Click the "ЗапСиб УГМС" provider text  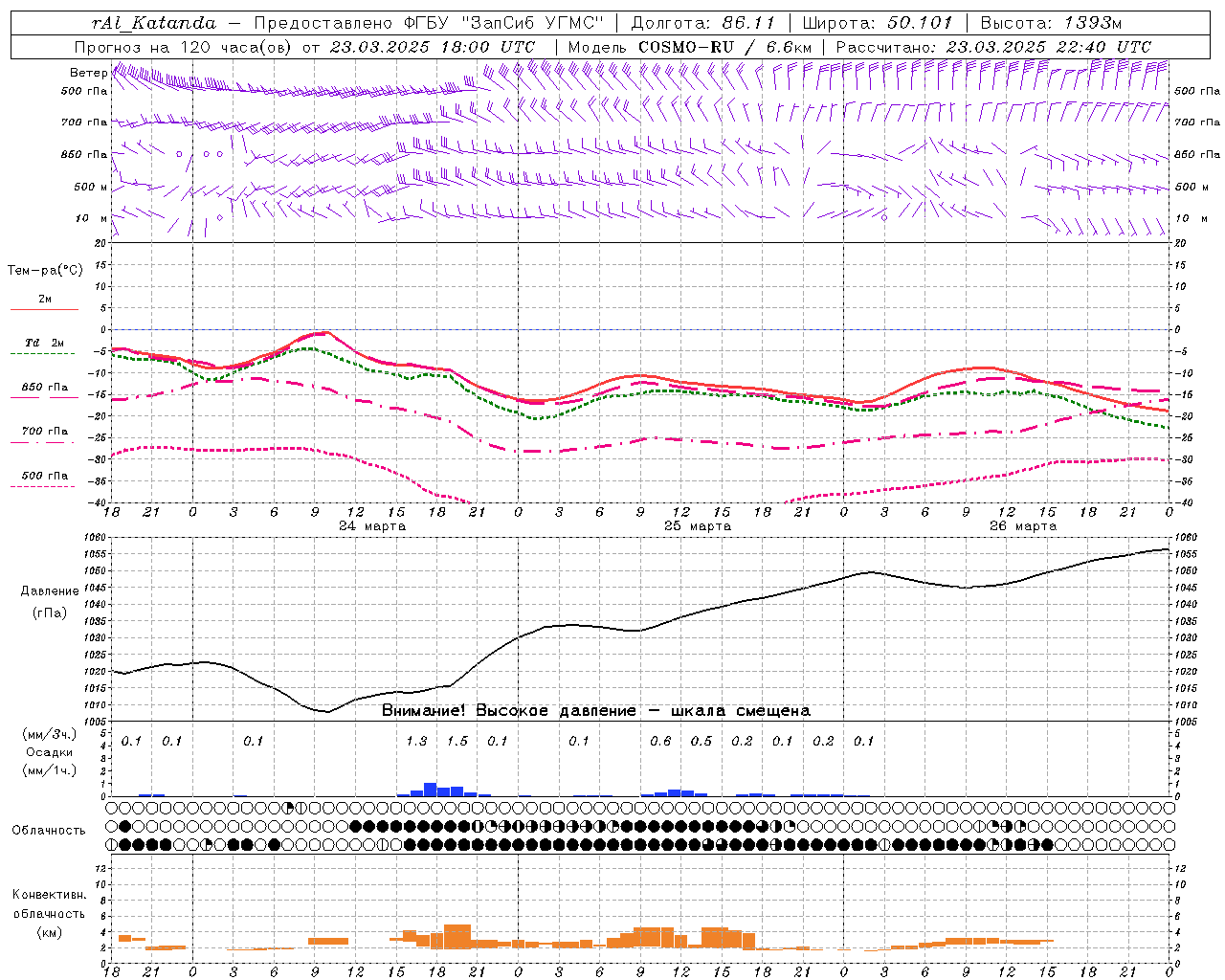(534, 23)
